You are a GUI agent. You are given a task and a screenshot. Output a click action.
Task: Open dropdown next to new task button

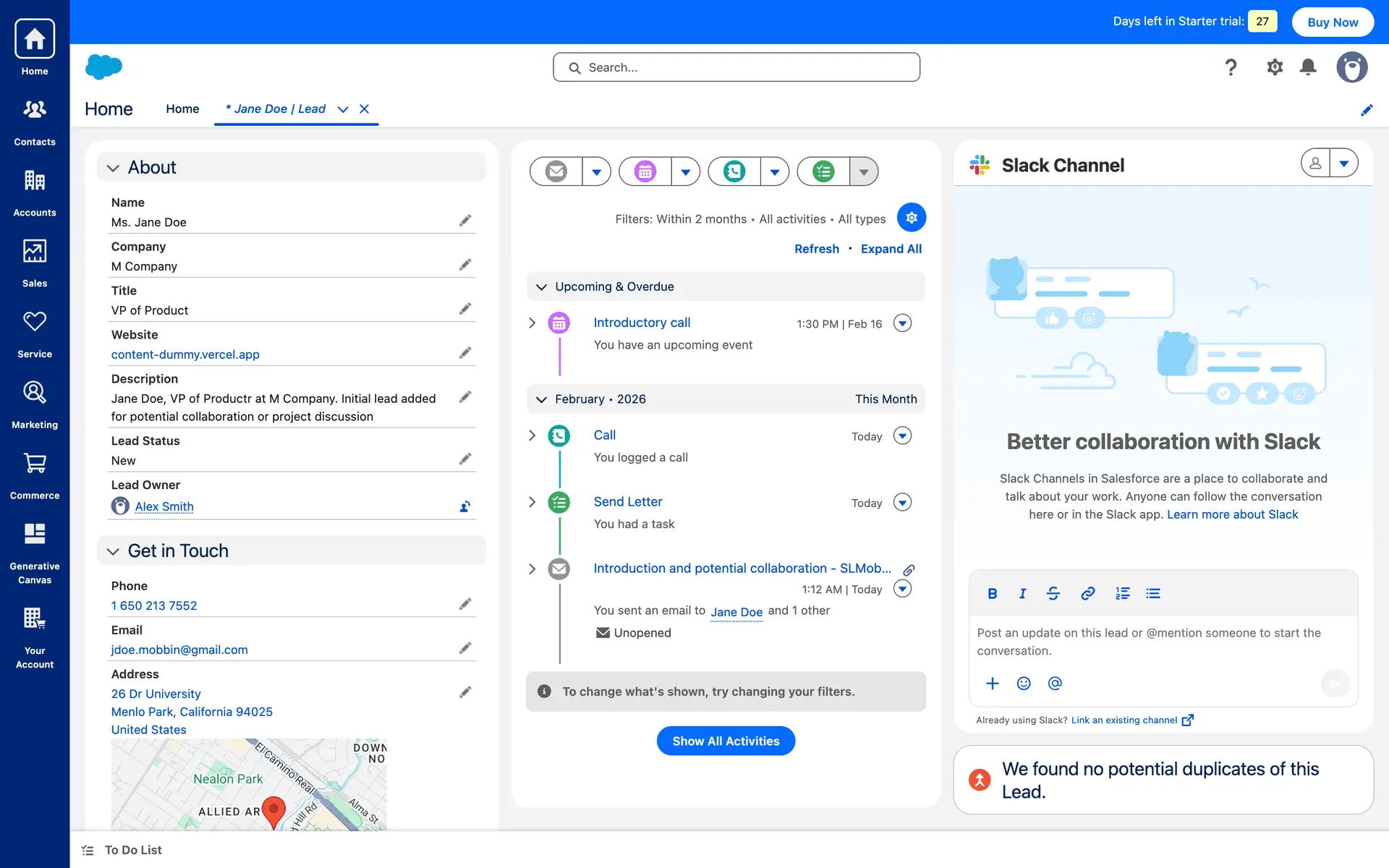click(863, 171)
